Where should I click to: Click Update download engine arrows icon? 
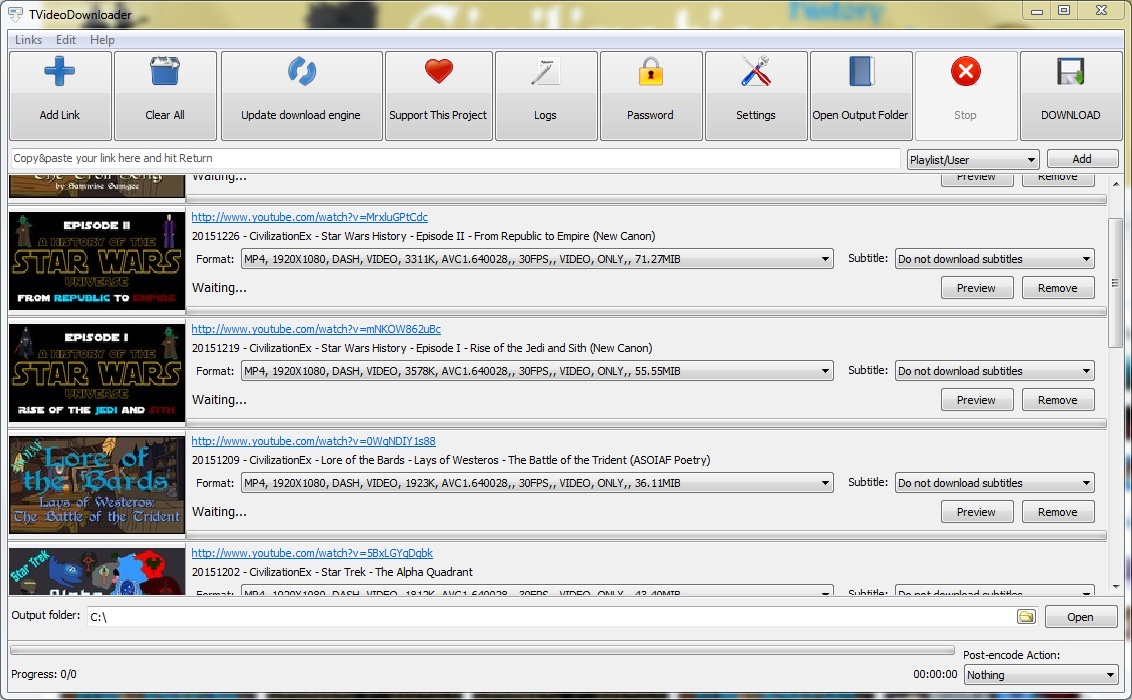click(302, 71)
